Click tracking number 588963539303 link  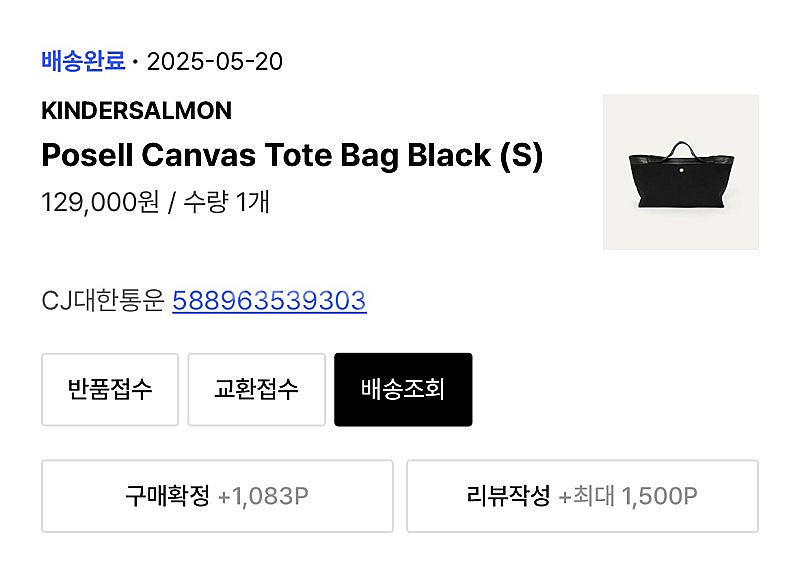tap(269, 301)
